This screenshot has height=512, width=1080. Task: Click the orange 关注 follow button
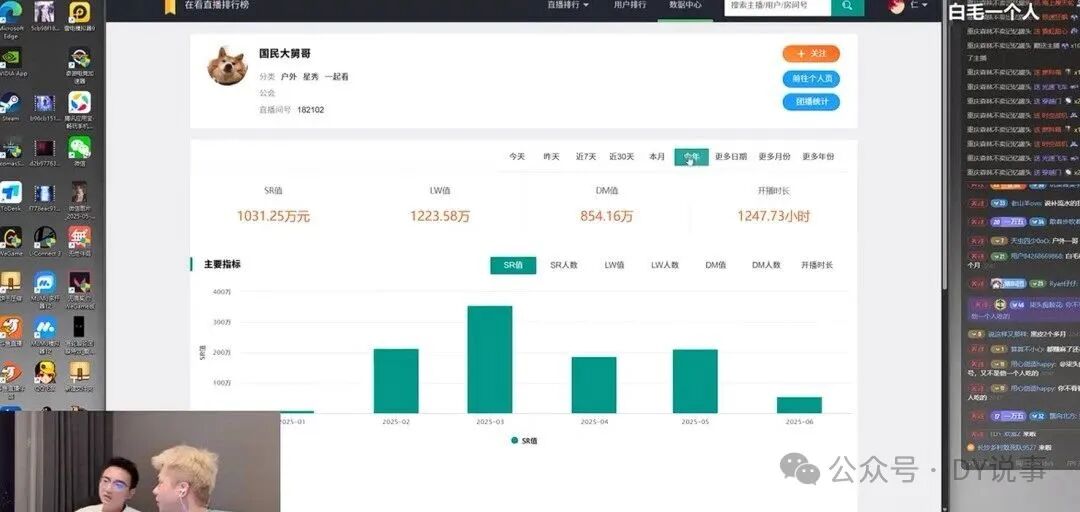click(811, 54)
